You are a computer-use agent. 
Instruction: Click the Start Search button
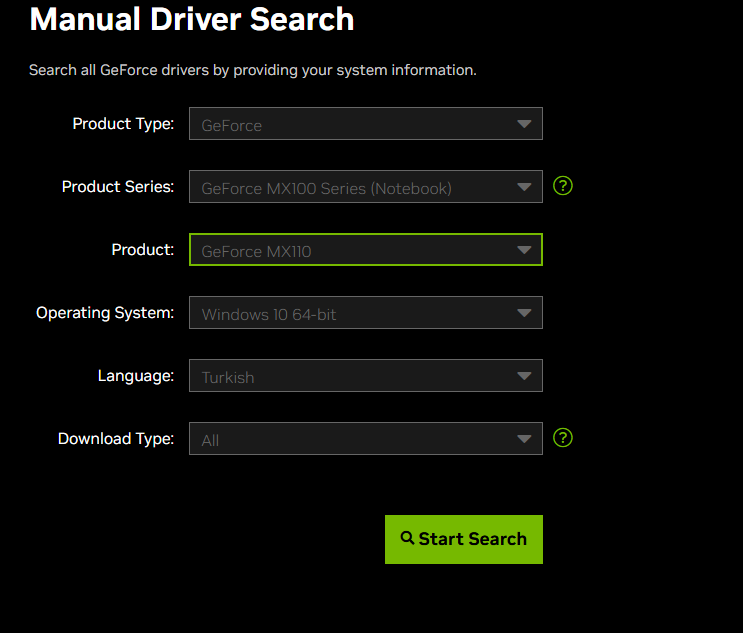pos(464,540)
